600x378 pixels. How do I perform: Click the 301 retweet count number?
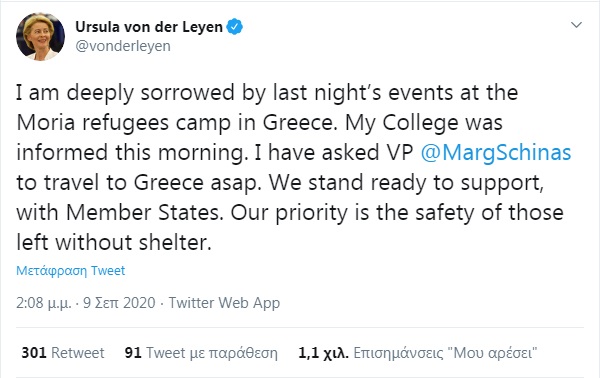pos(34,352)
